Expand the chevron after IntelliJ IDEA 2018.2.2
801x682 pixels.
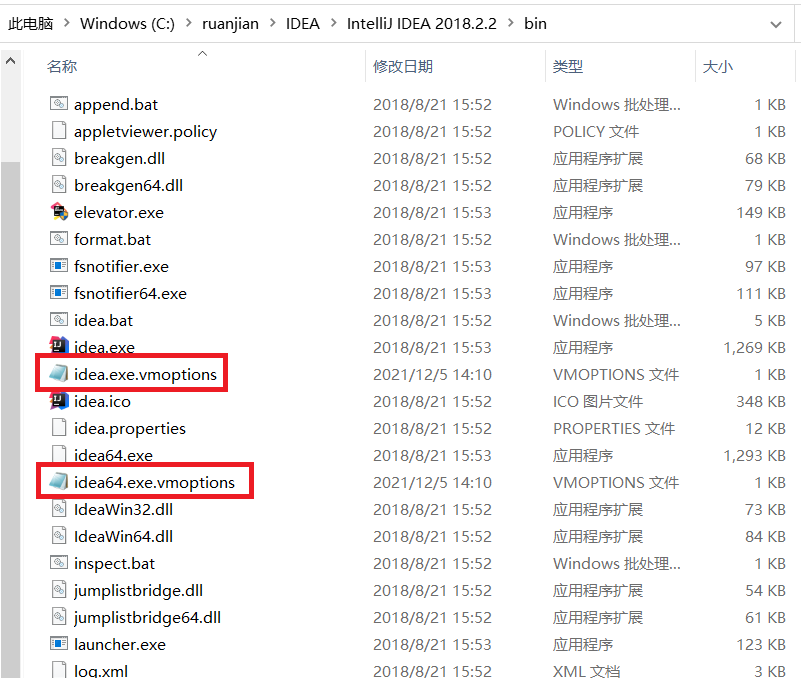click(x=510, y=23)
